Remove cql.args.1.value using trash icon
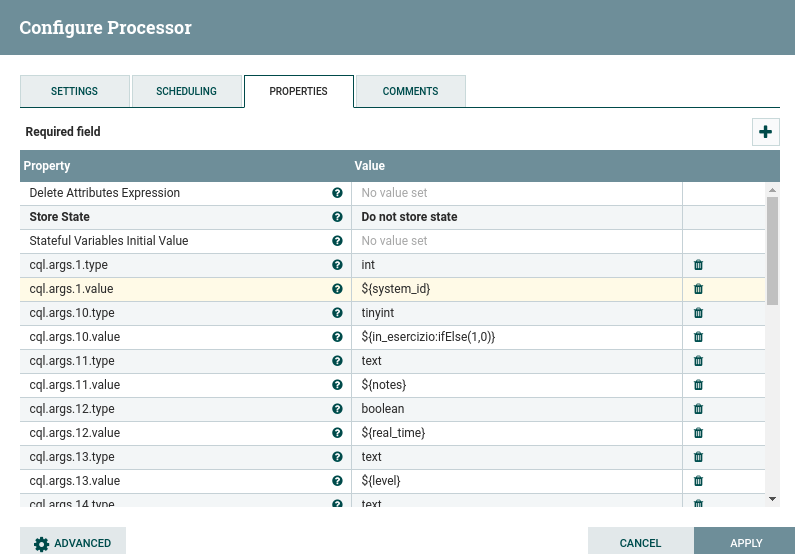 click(698, 289)
